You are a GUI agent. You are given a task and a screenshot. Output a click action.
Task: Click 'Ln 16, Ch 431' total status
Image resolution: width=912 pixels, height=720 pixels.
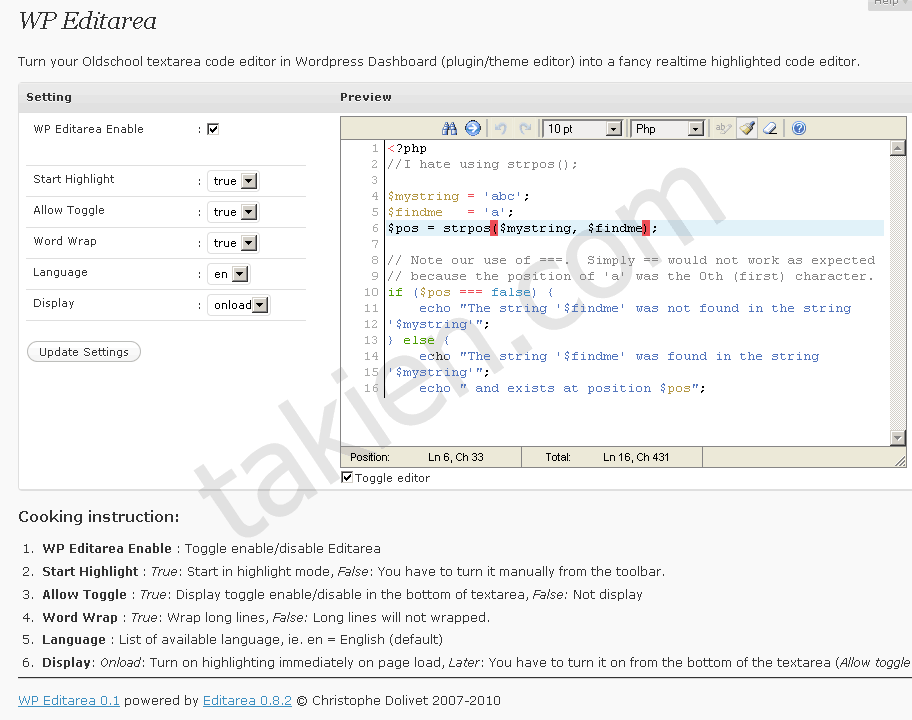636,457
